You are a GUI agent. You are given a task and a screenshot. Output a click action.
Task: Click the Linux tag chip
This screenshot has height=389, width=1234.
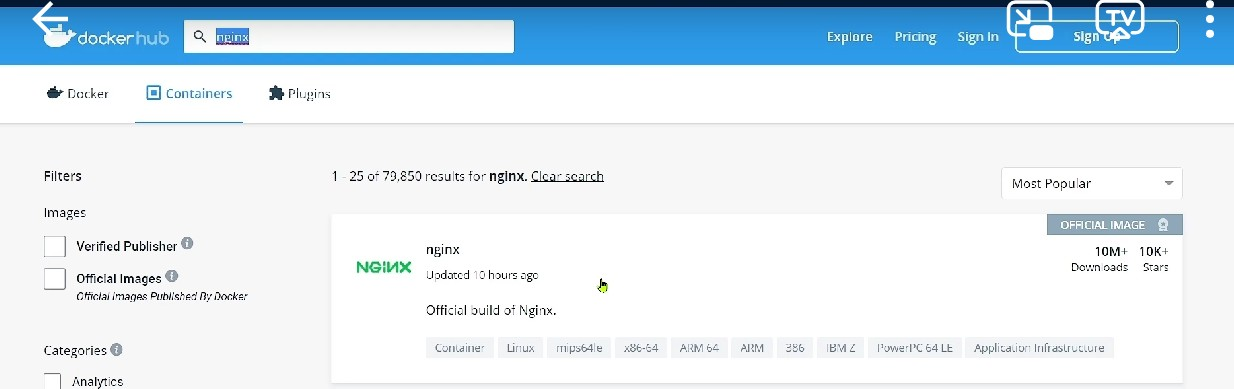[x=520, y=348]
